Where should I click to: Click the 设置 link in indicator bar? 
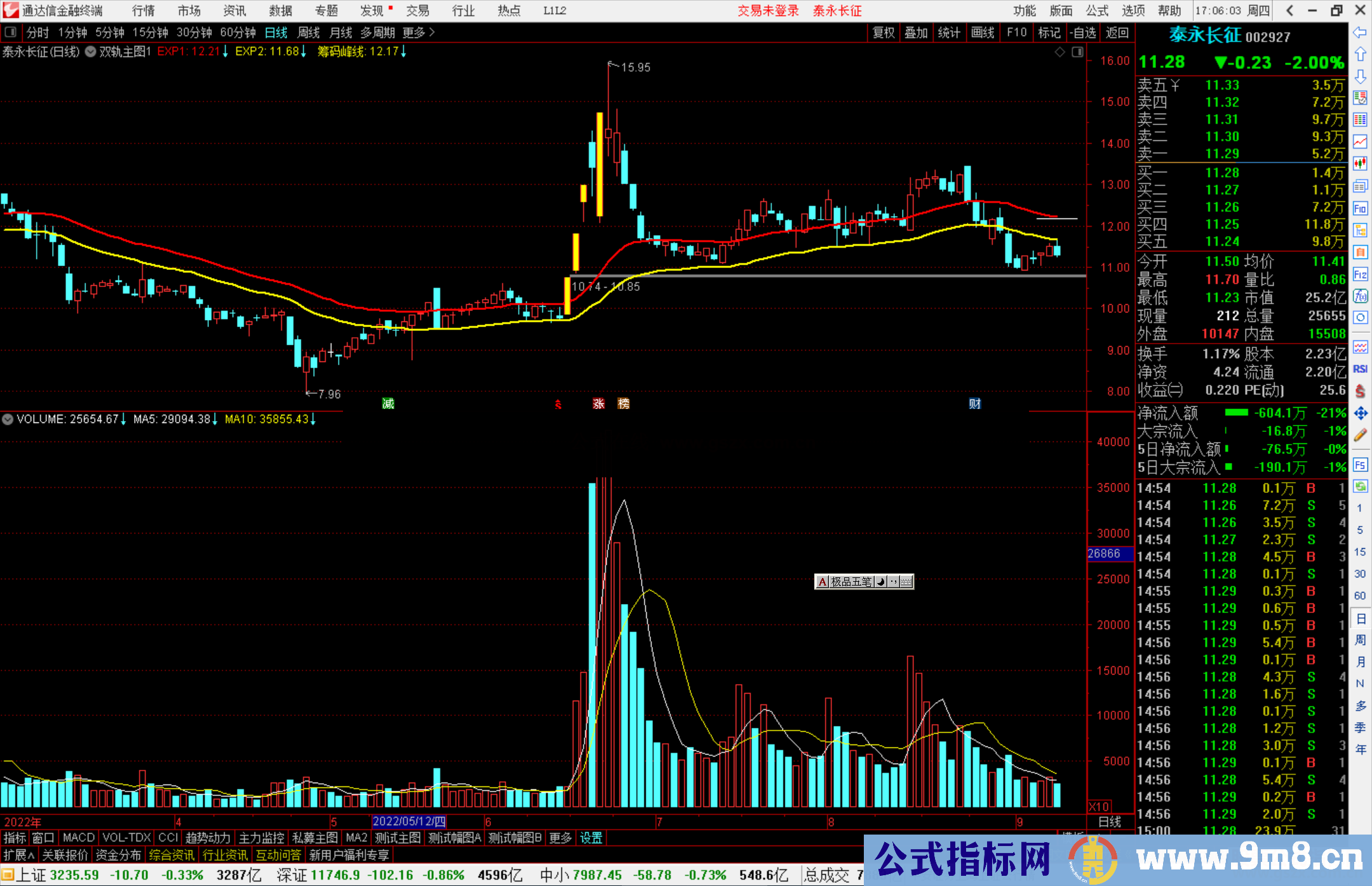(x=591, y=838)
